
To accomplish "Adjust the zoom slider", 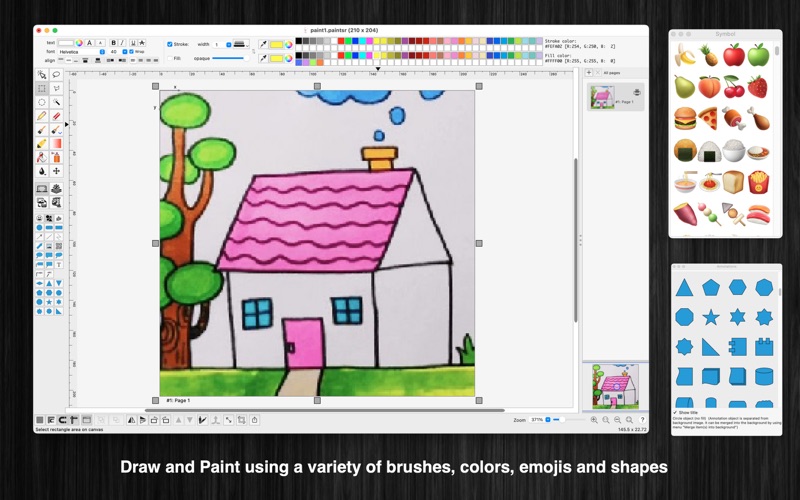I will click(569, 420).
